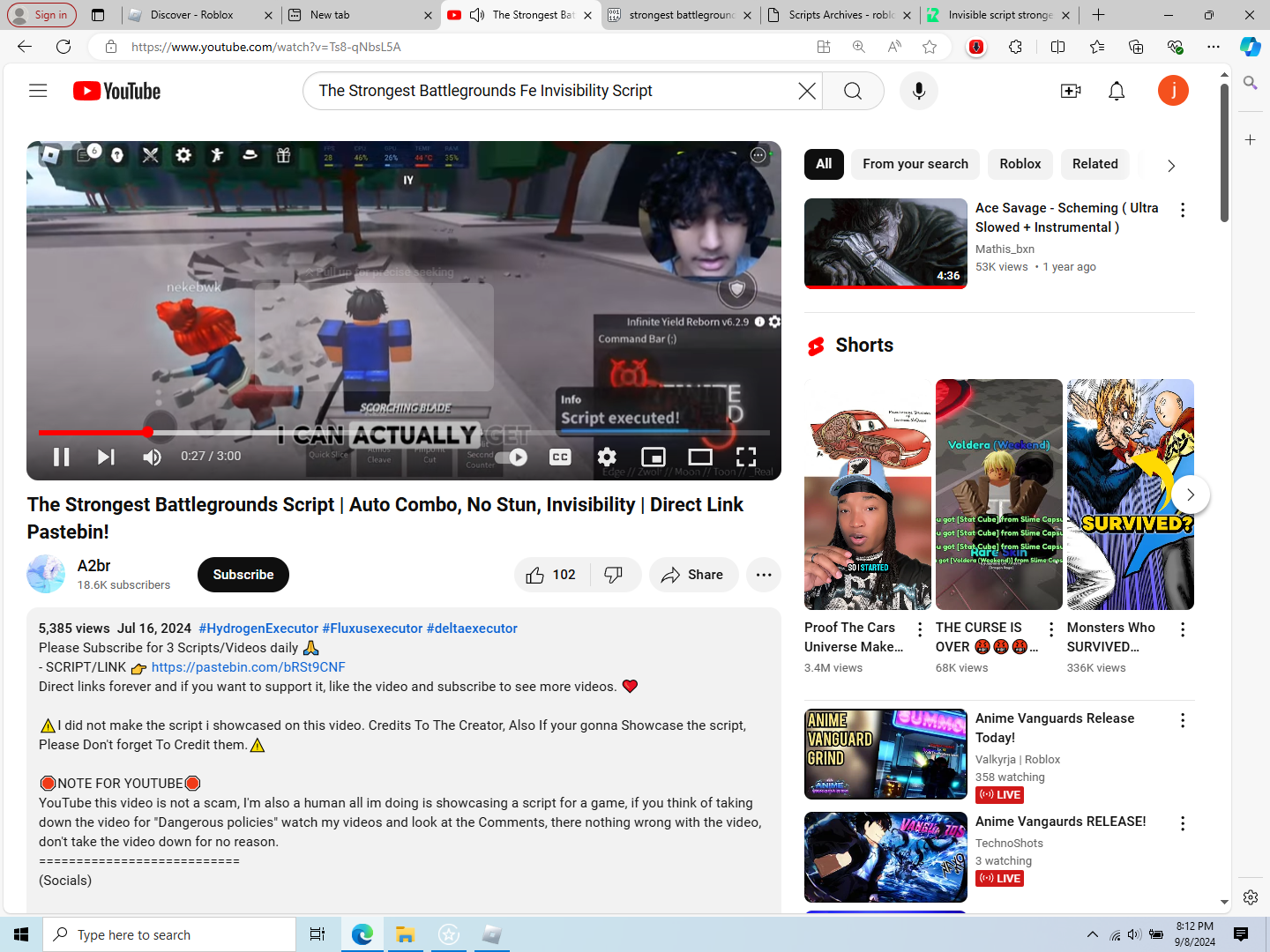Share this video
The image size is (1270, 952).
click(x=693, y=575)
